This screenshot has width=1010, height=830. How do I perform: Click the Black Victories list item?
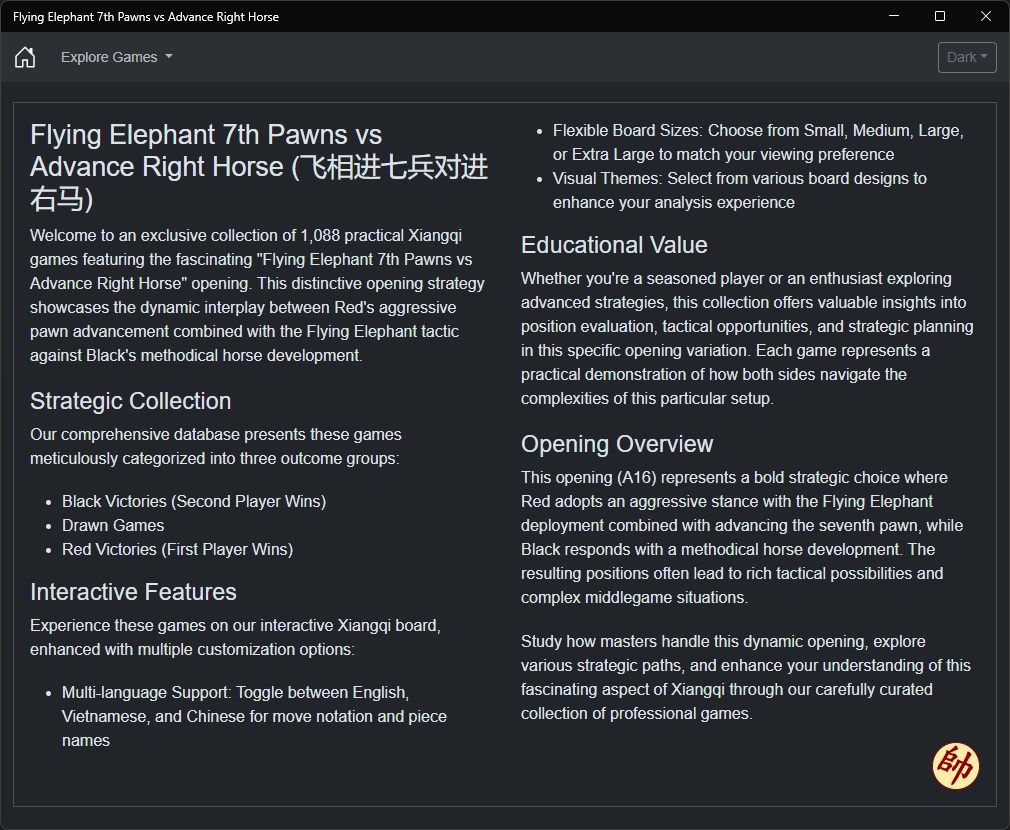tap(194, 502)
